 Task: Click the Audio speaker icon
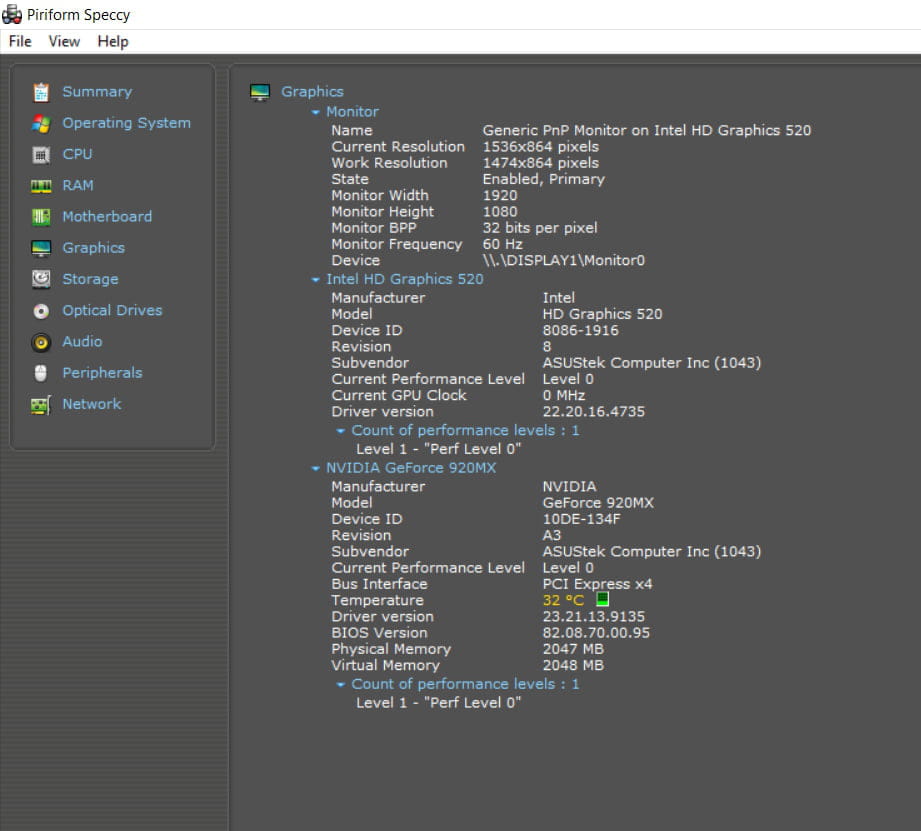41,342
